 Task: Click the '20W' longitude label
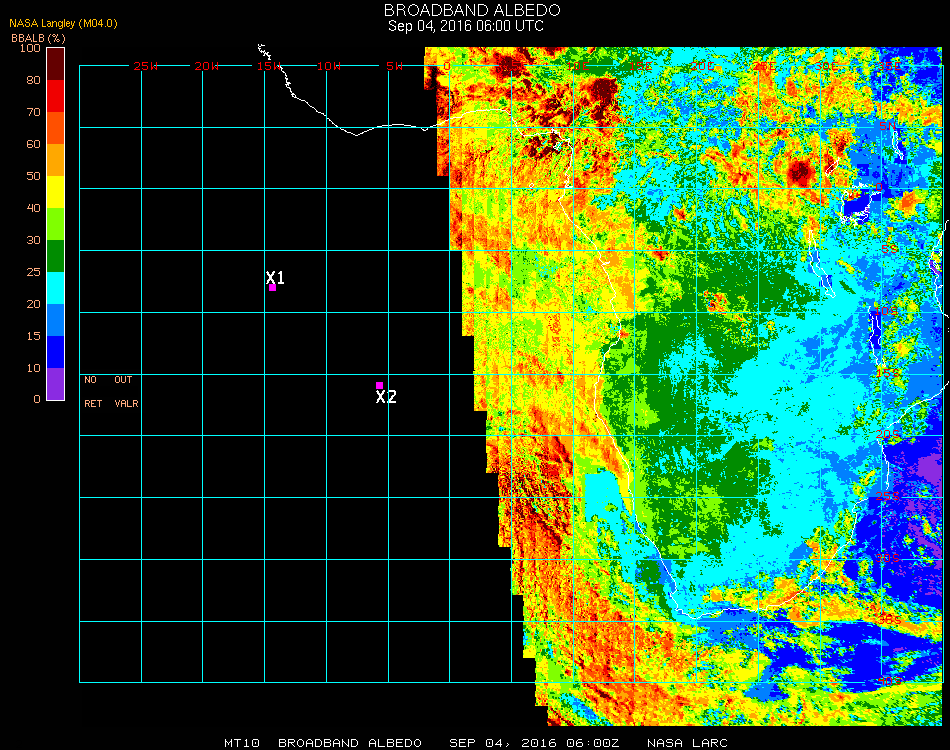207,66
